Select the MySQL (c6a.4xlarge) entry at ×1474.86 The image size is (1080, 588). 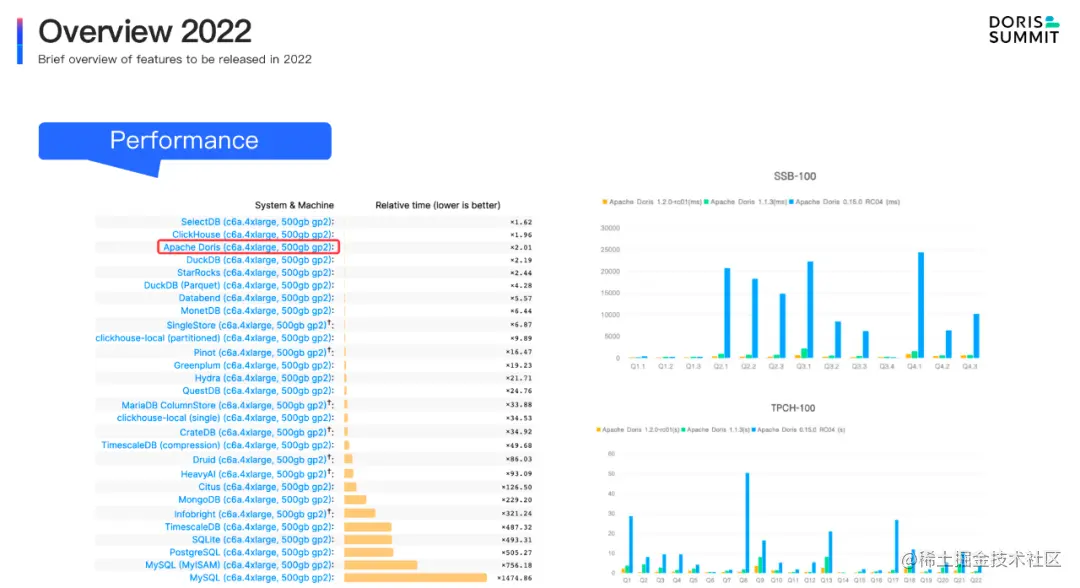pos(262,578)
